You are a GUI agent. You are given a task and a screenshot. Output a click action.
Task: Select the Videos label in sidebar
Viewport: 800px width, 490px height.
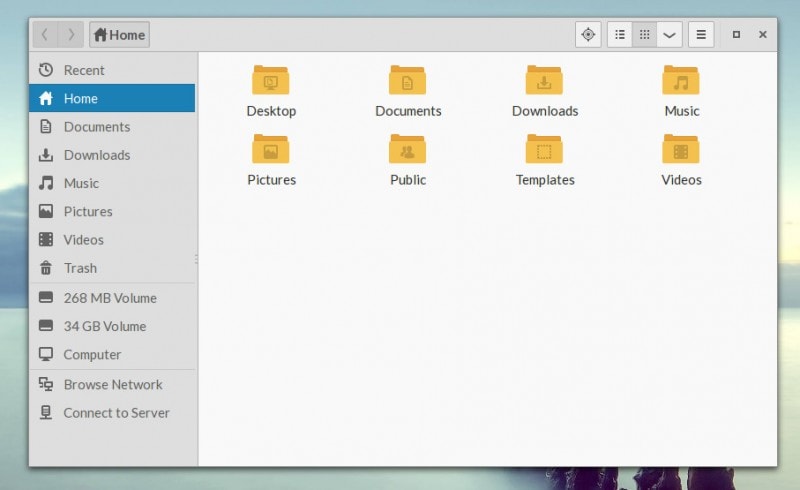click(x=84, y=239)
